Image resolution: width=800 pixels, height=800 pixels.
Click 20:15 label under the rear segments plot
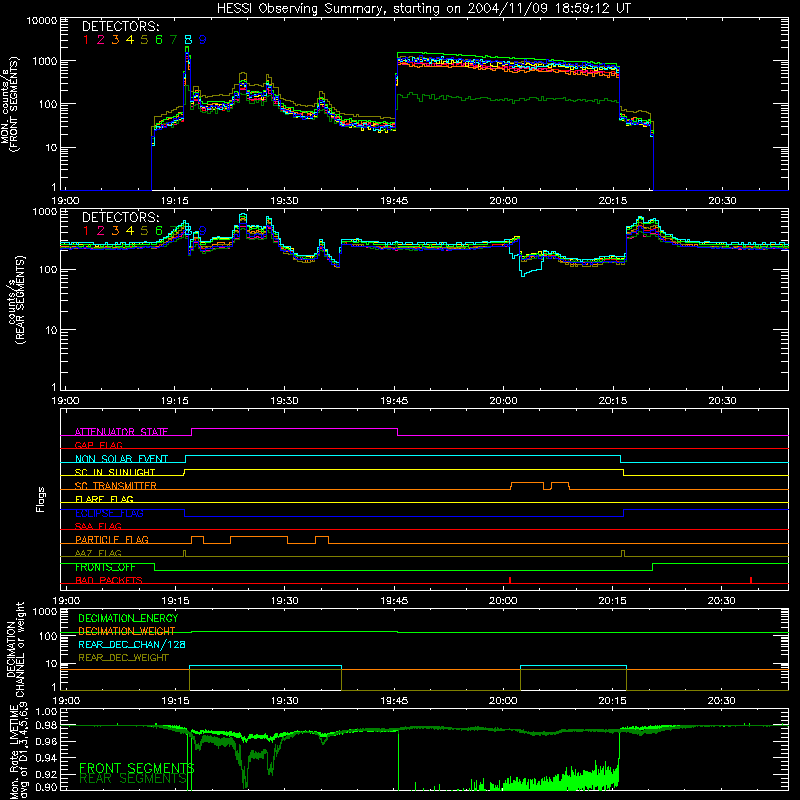click(612, 401)
